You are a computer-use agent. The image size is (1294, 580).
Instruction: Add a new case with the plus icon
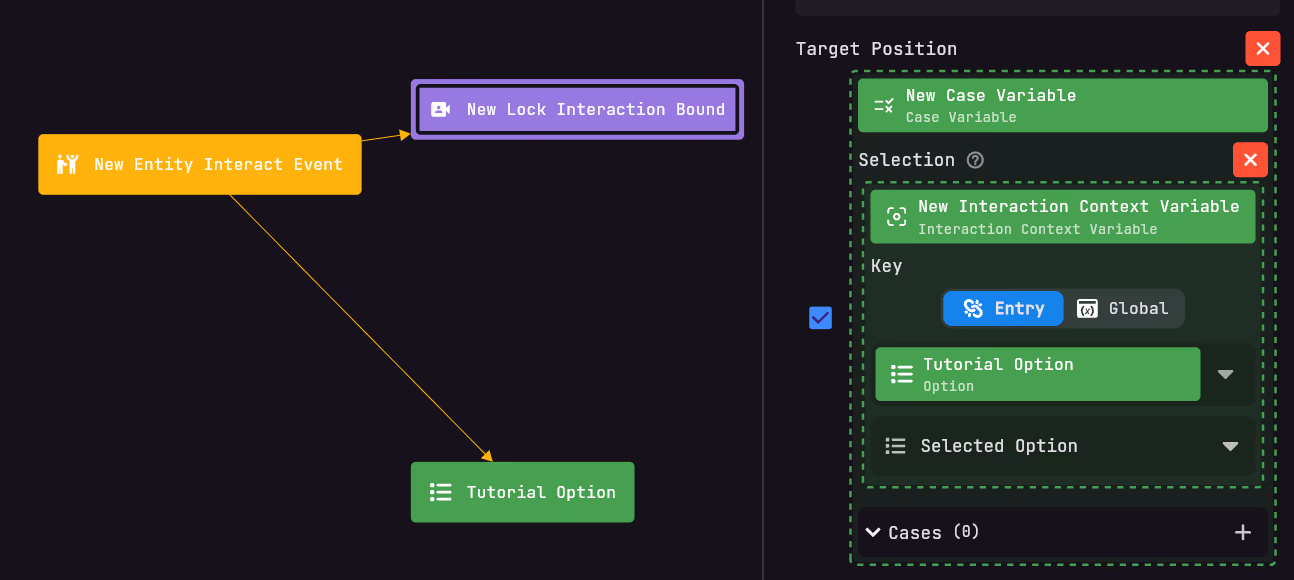(x=1242, y=532)
